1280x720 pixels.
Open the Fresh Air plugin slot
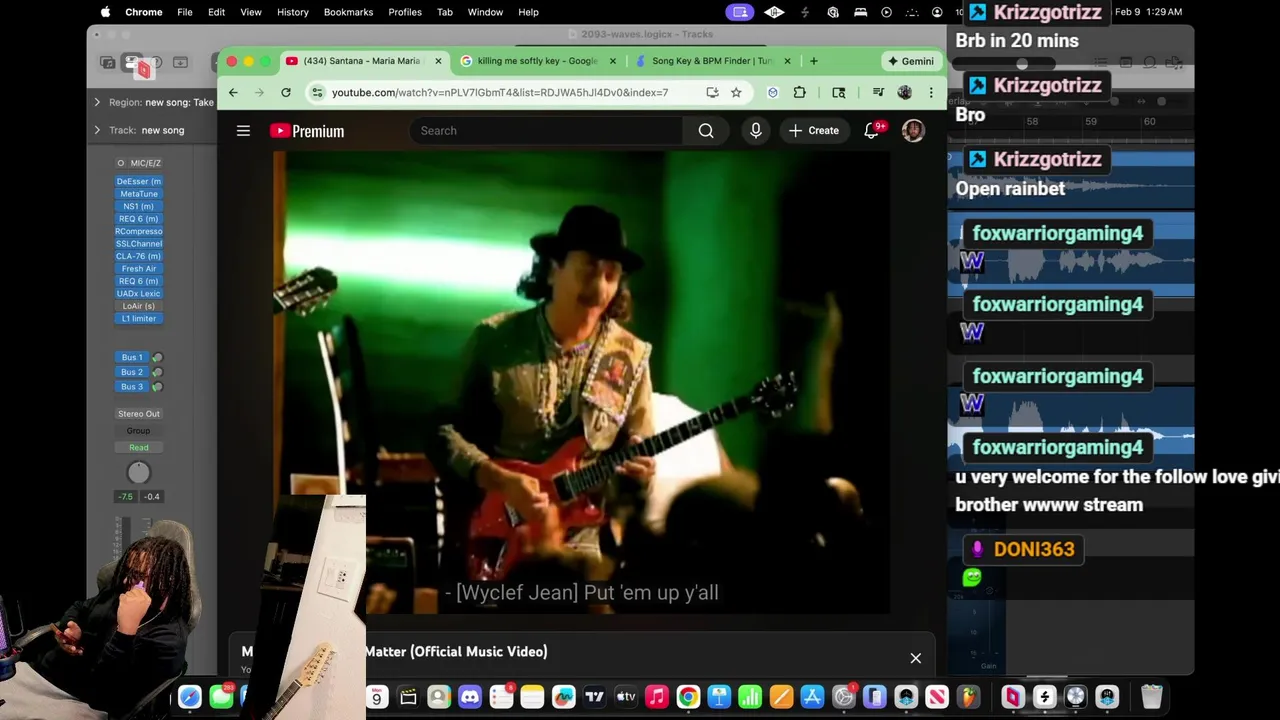pos(139,269)
